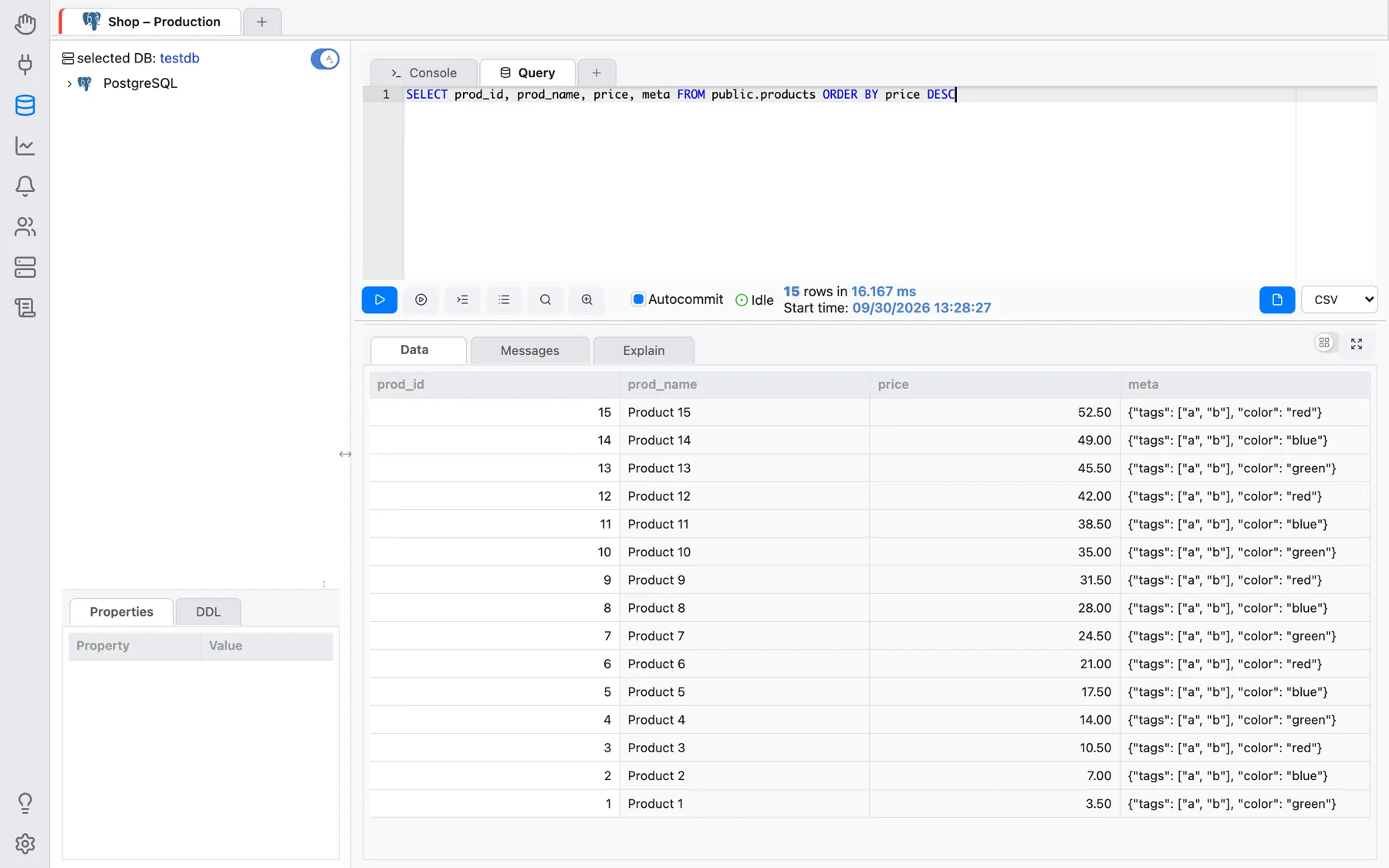
Task: Click the hand icon in the left sidebar
Action: (25, 24)
